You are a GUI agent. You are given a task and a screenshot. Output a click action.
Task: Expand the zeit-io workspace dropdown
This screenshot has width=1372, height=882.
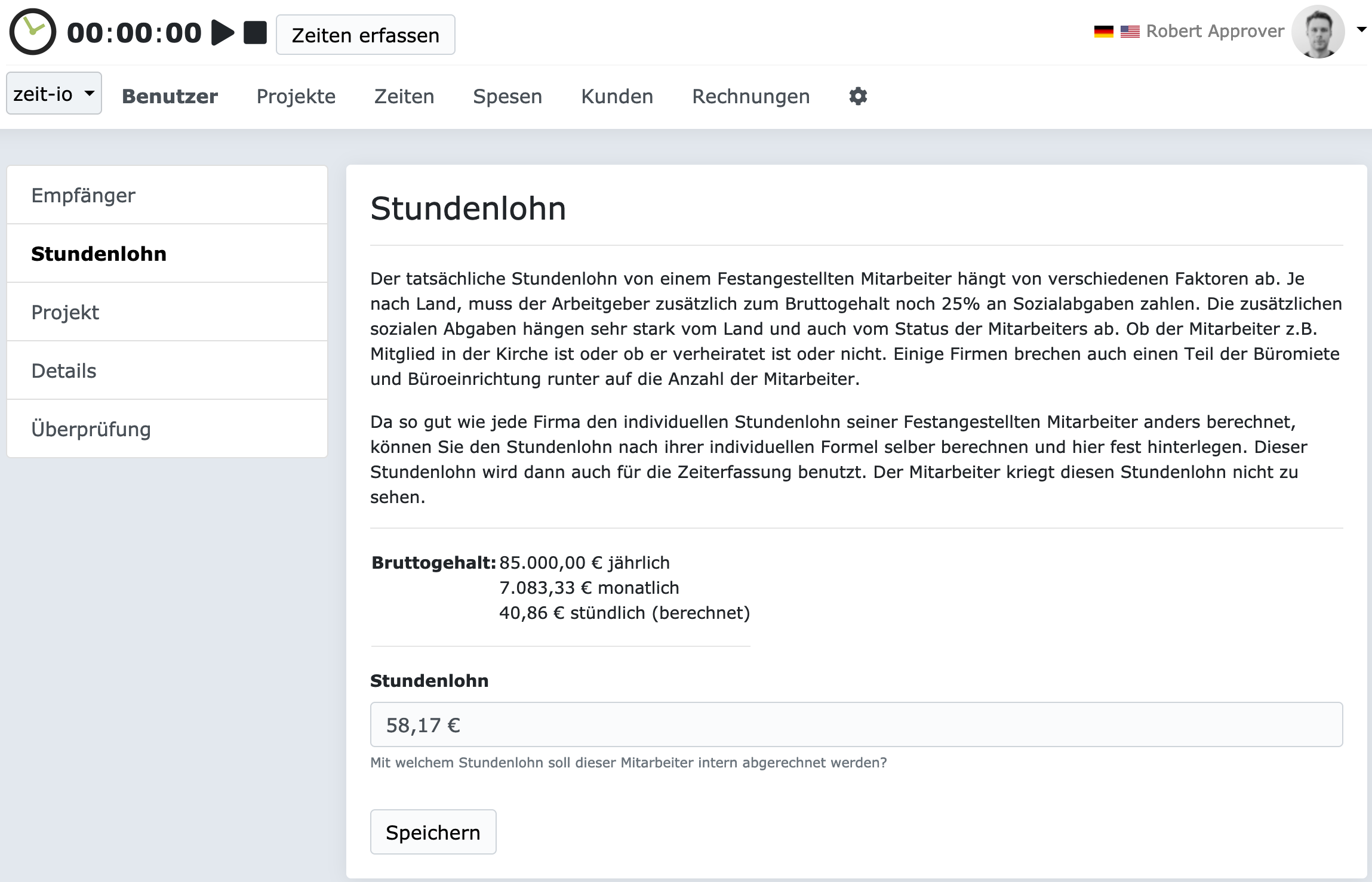coord(88,93)
